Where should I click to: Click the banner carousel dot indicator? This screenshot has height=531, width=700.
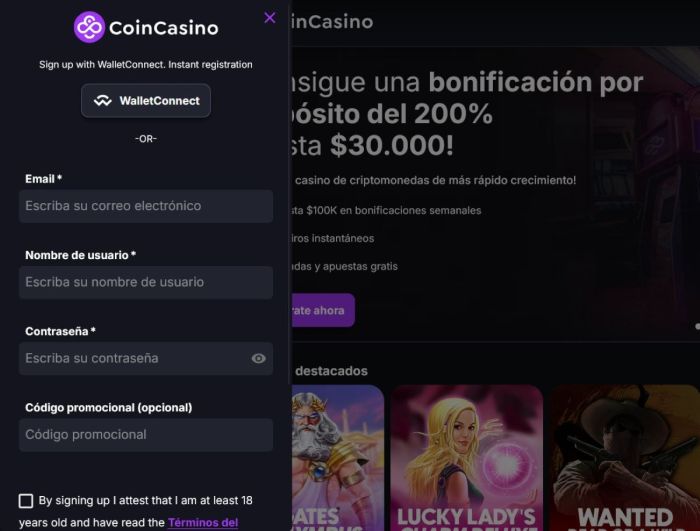click(697, 326)
